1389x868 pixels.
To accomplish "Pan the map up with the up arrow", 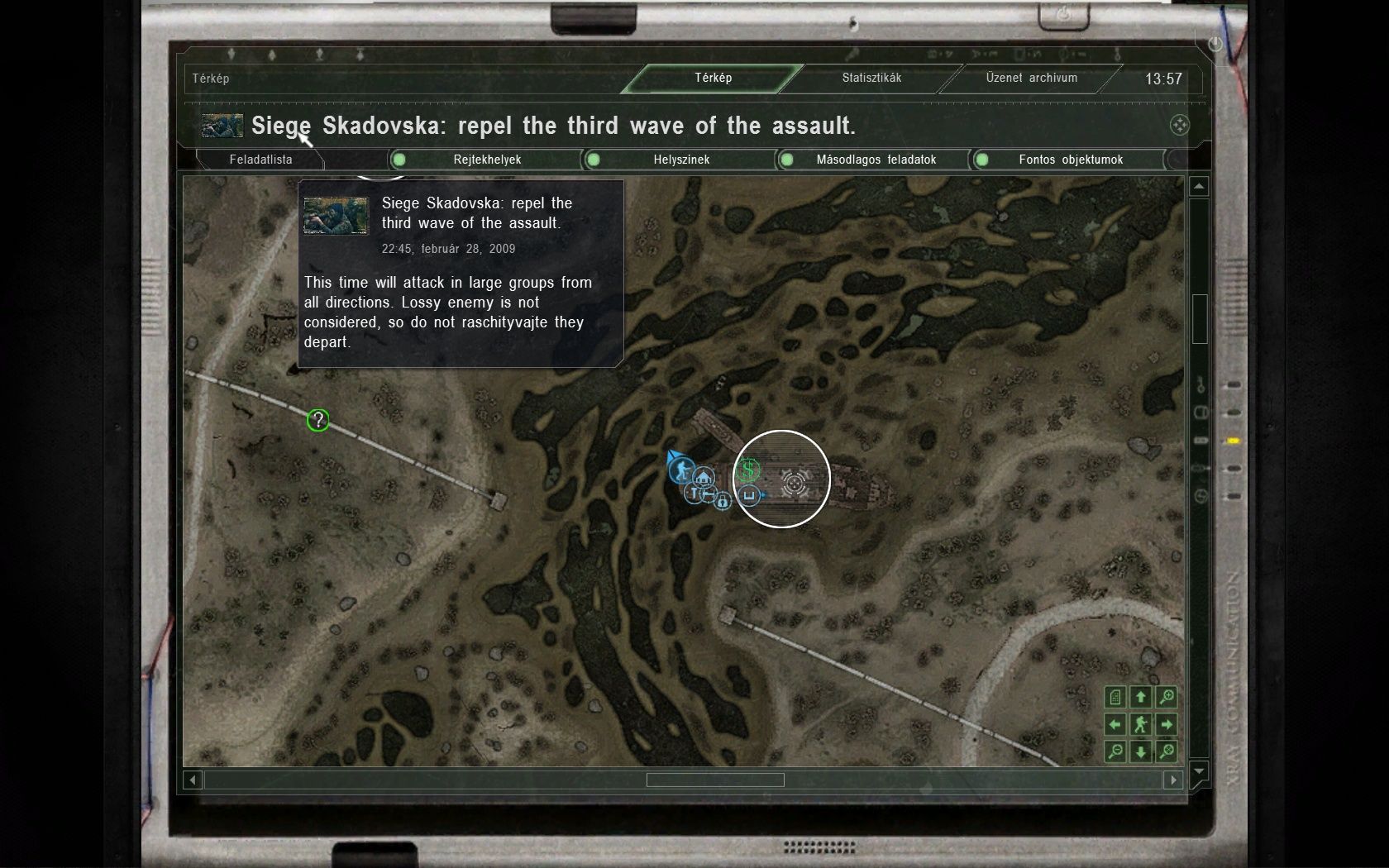I will point(1141,697).
